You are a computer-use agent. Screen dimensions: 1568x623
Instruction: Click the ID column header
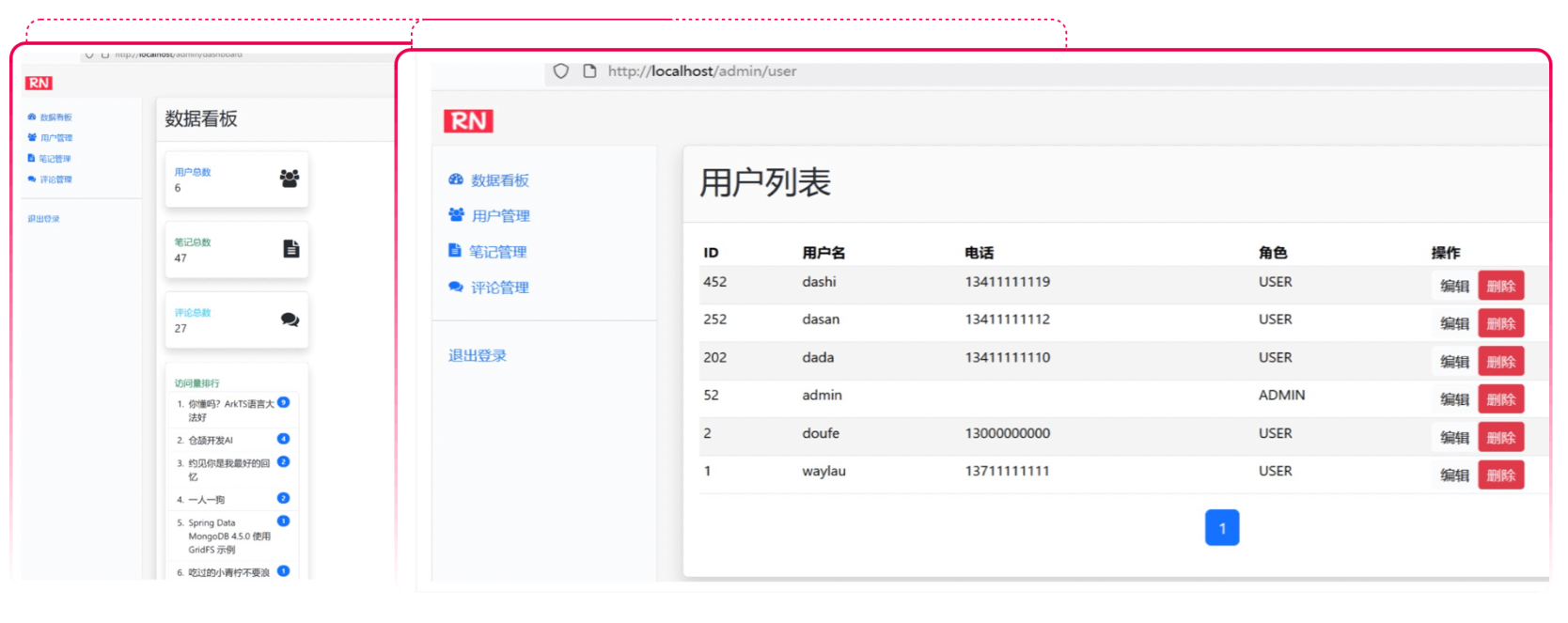click(x=711, y=252)
